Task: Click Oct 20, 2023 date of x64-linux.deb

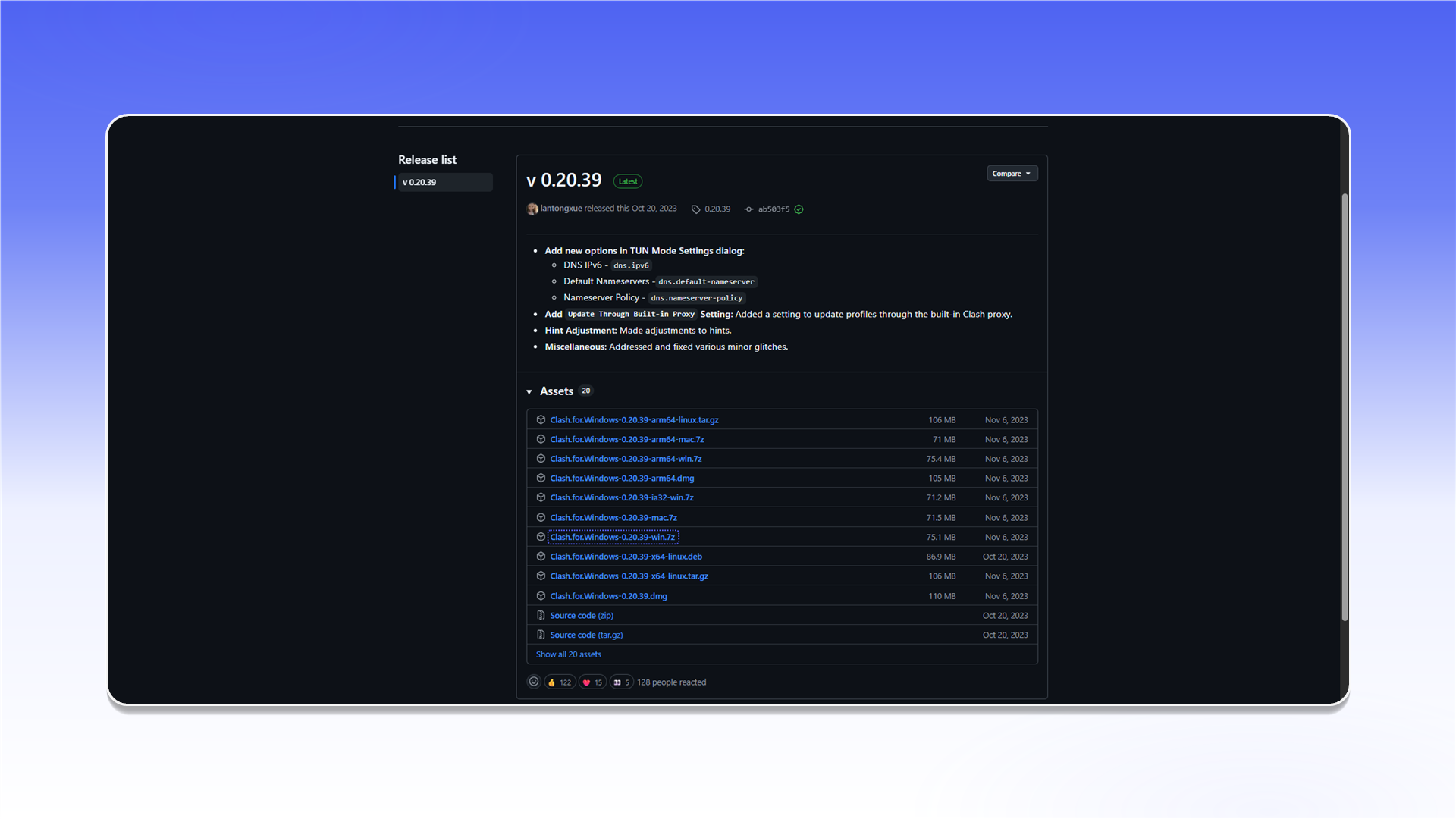Action: [1005, 557]
